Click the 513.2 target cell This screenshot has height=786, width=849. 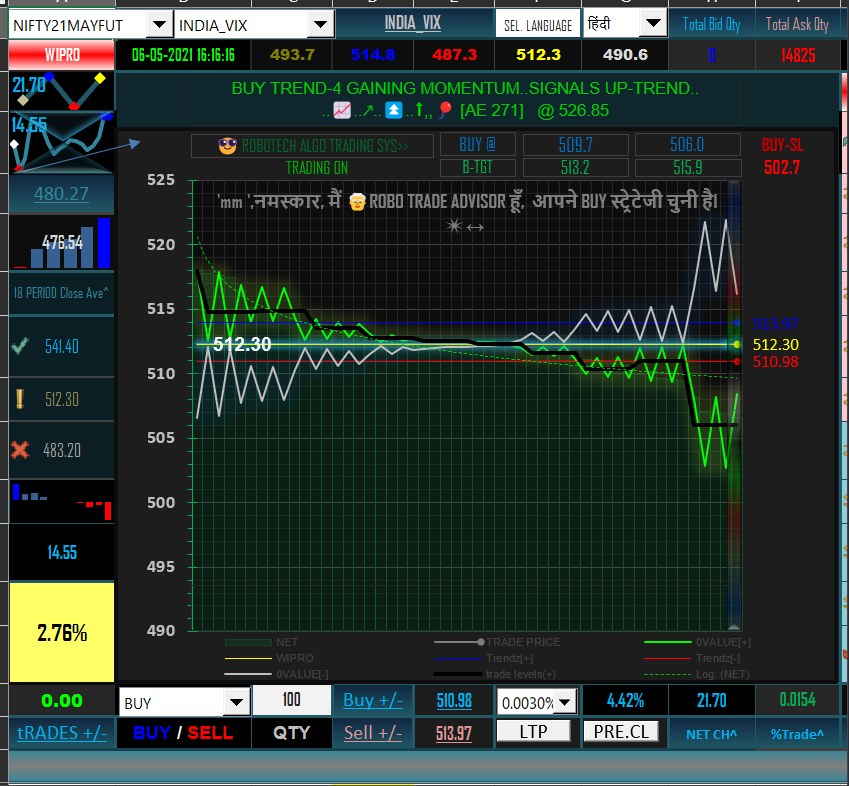coord(576,167)
